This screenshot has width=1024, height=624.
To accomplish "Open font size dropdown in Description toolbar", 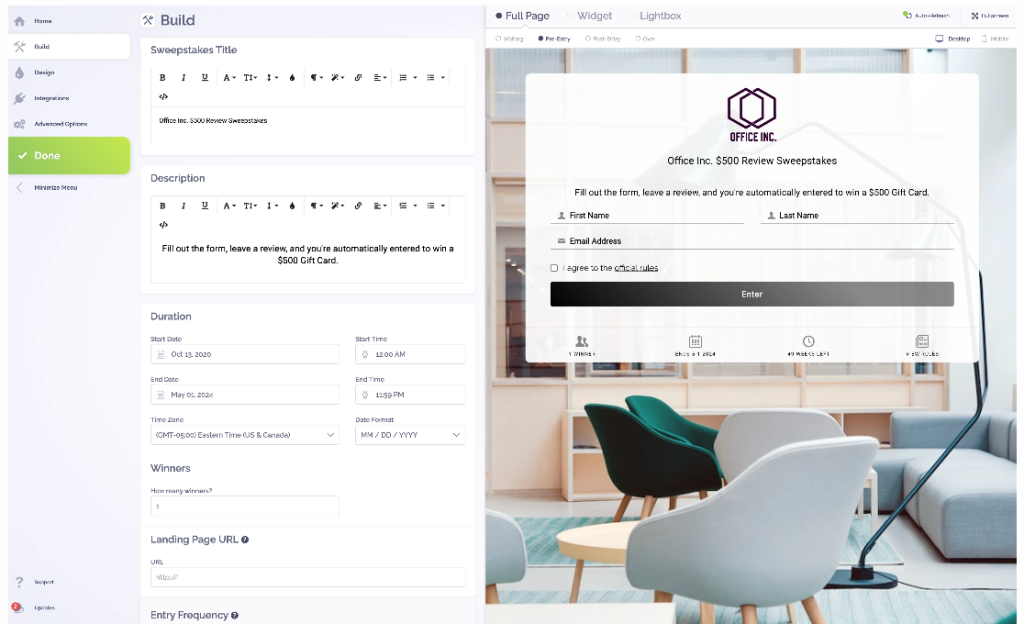I will click(250, 206).
